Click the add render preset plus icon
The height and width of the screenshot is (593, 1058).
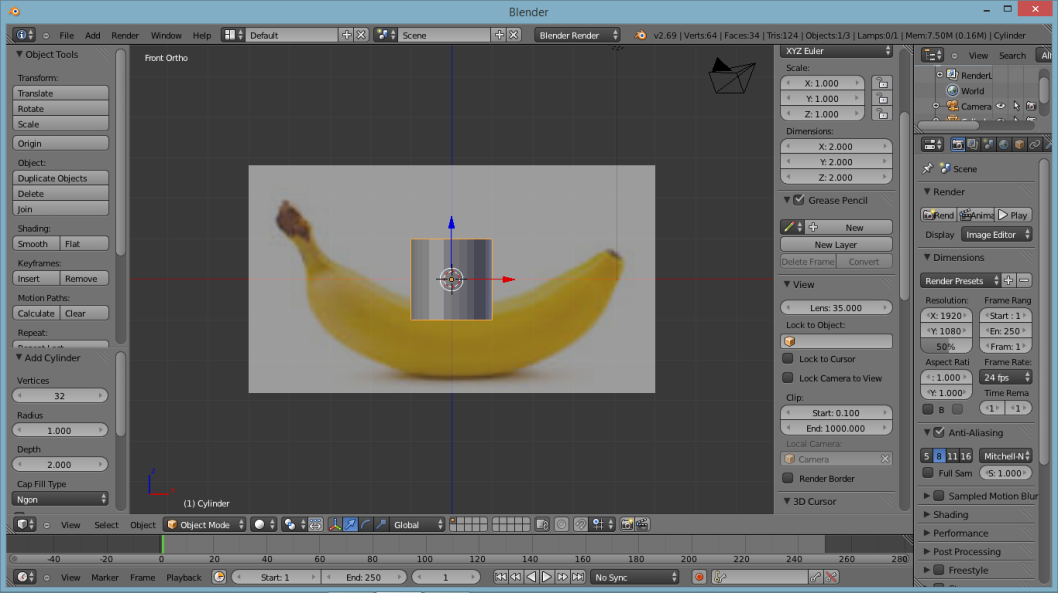(1009, 281)
